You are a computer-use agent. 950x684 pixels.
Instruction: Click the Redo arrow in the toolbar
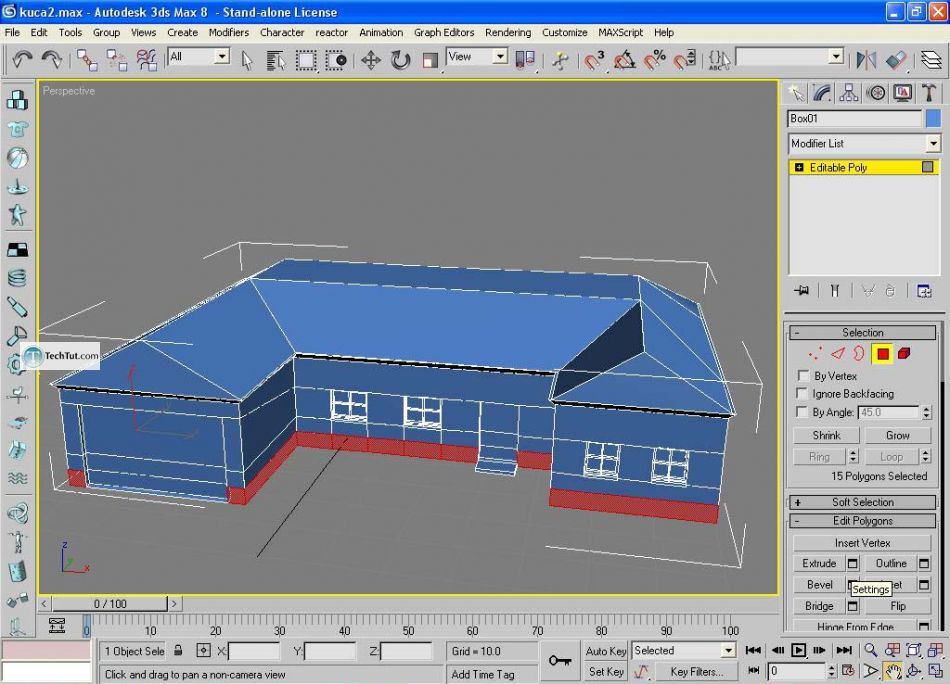[x=51, y=59]
